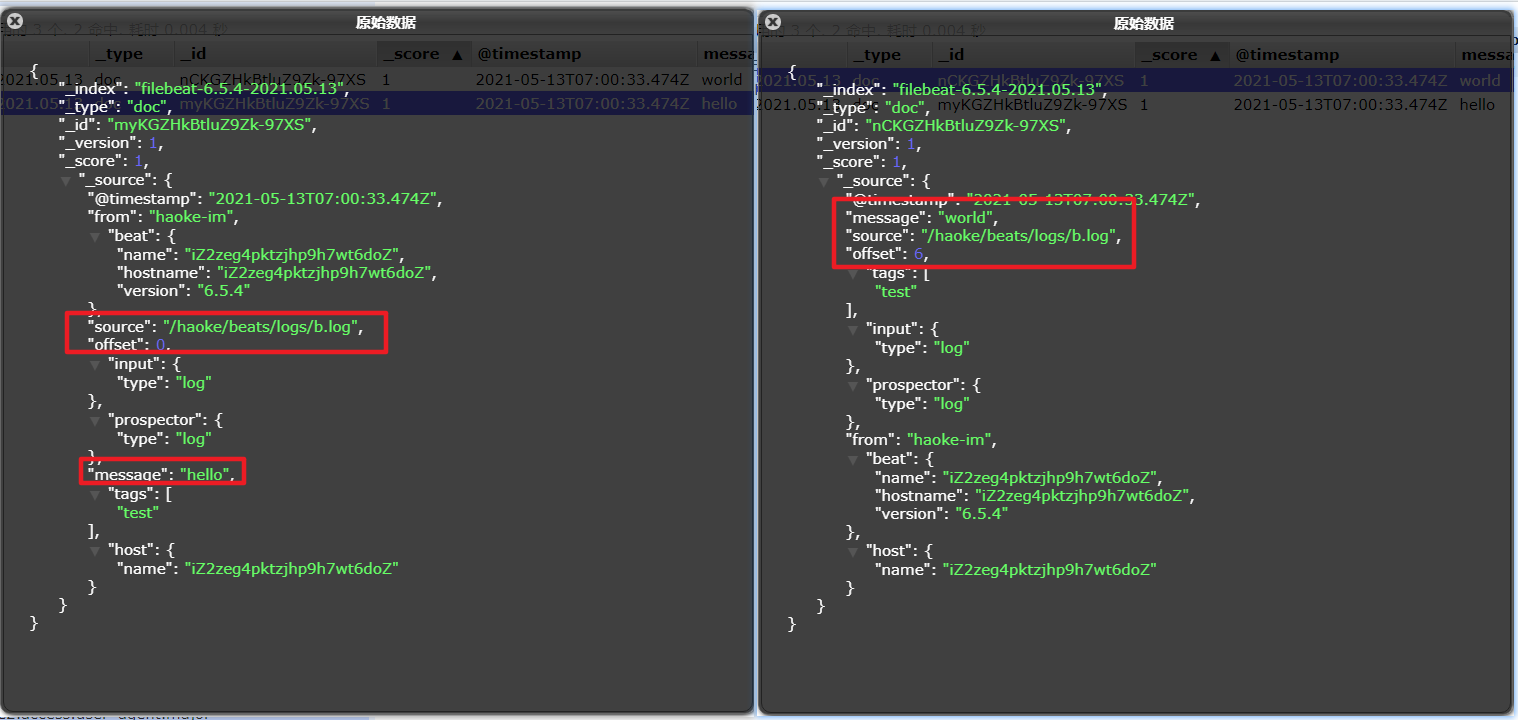The width and height of the screenshot is (1518, 720).
Task: Click host name value in left JSON
Action: tap(291, 568)
